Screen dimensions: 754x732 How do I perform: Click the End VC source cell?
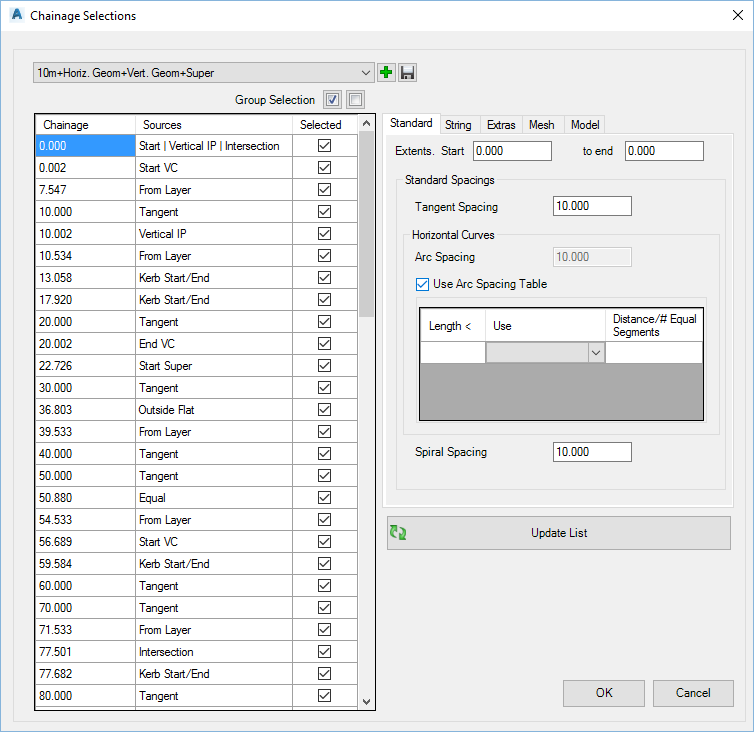214,344
